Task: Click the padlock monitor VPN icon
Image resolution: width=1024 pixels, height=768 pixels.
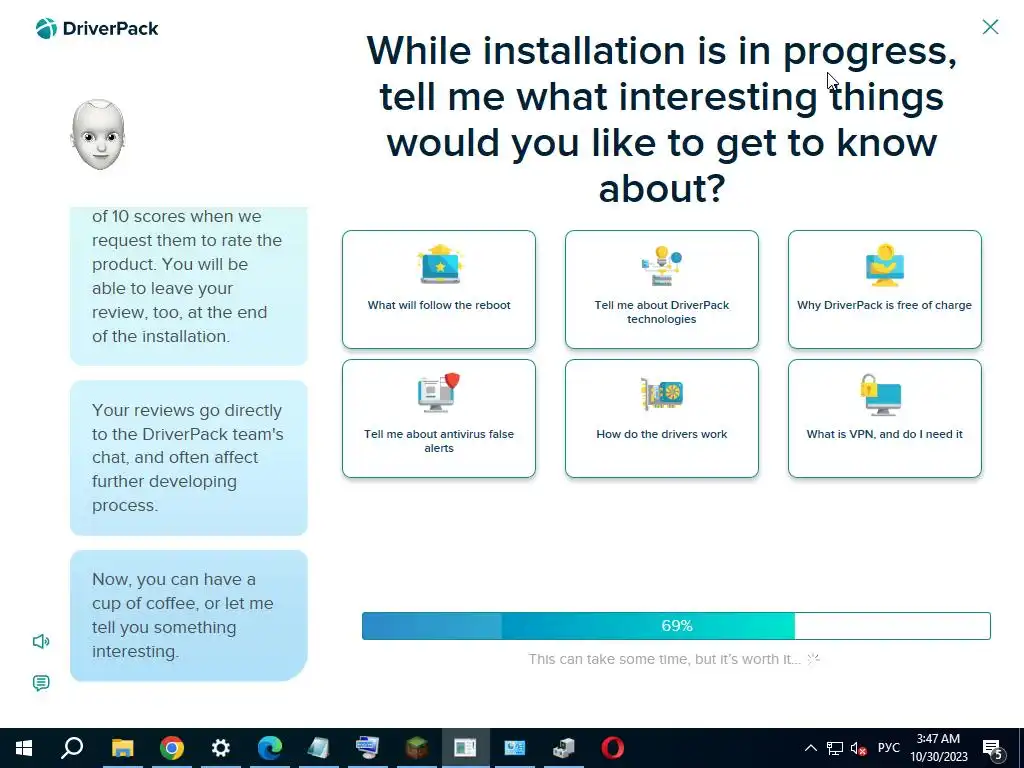Action: click(x=881, y=394)
